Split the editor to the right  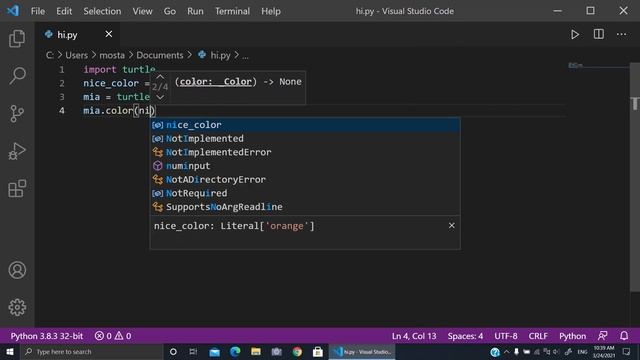tap(598, 34)
